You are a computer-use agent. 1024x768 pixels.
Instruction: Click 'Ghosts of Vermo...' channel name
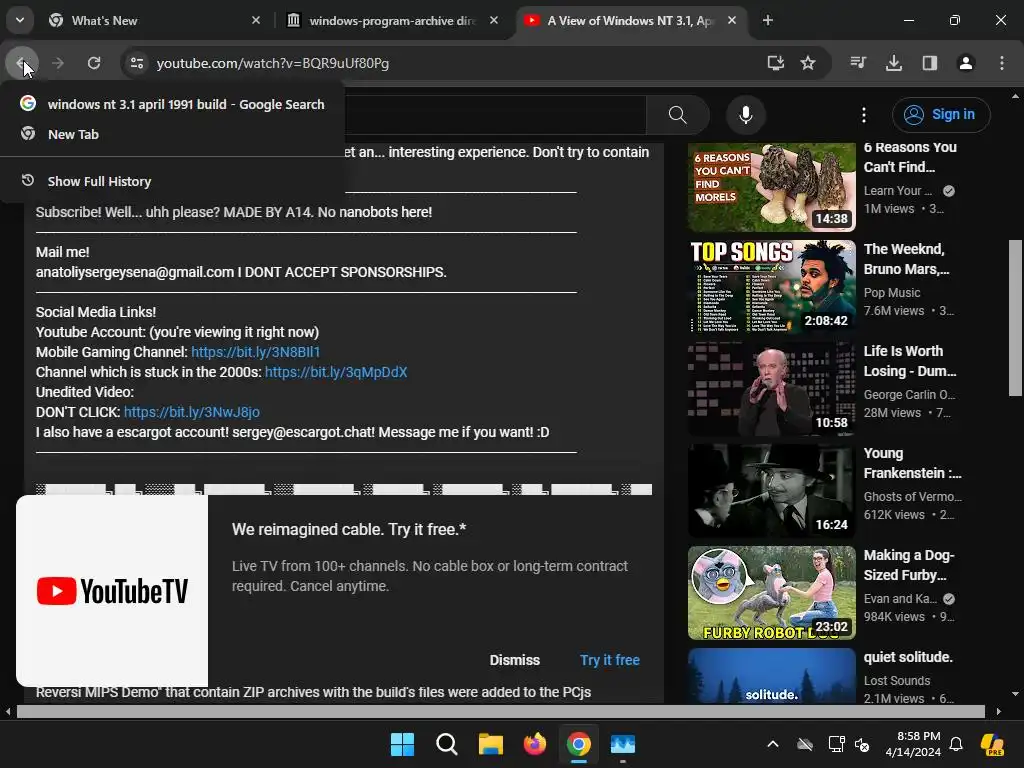pos(912,496)
